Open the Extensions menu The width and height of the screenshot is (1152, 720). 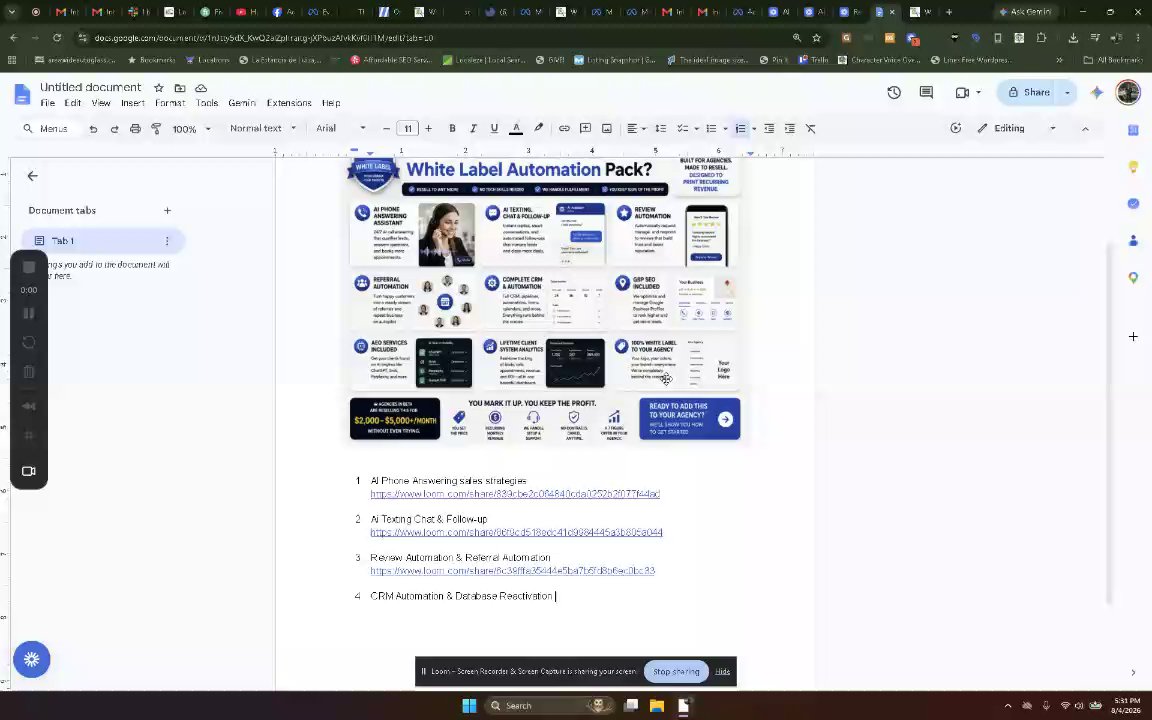[x=289, y=104]
